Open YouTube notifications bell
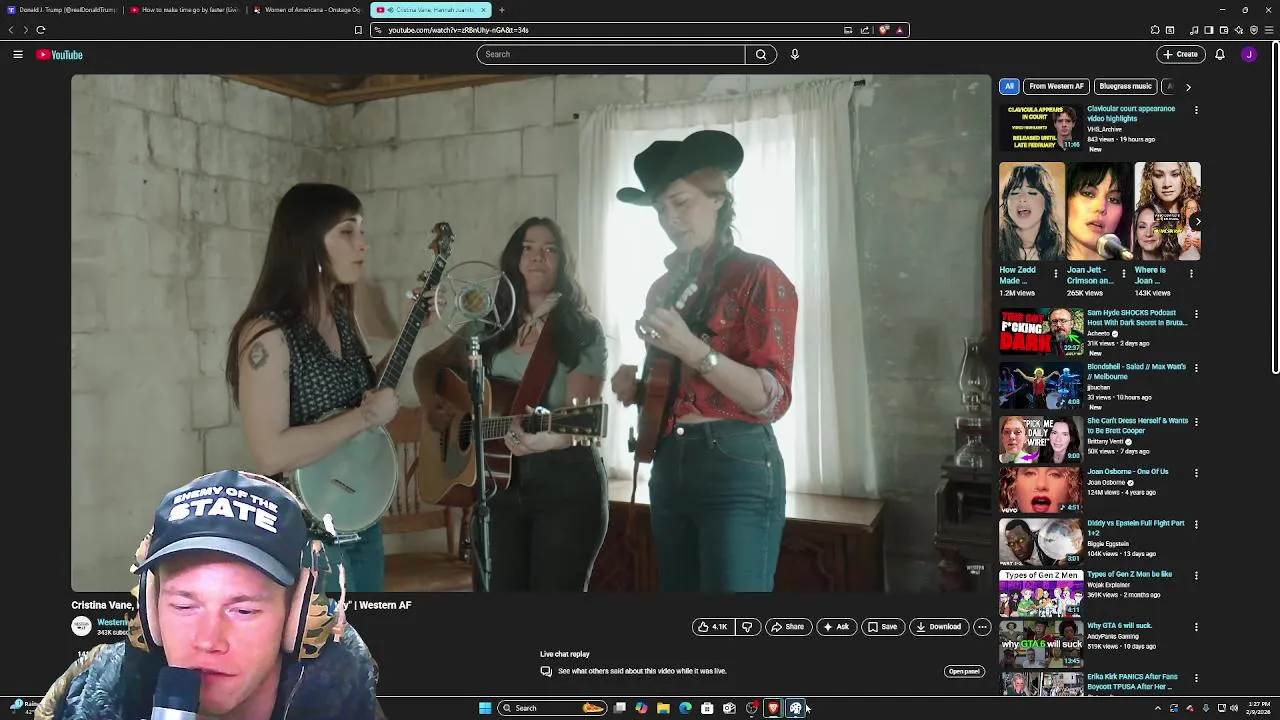 tap(1220, 54)
